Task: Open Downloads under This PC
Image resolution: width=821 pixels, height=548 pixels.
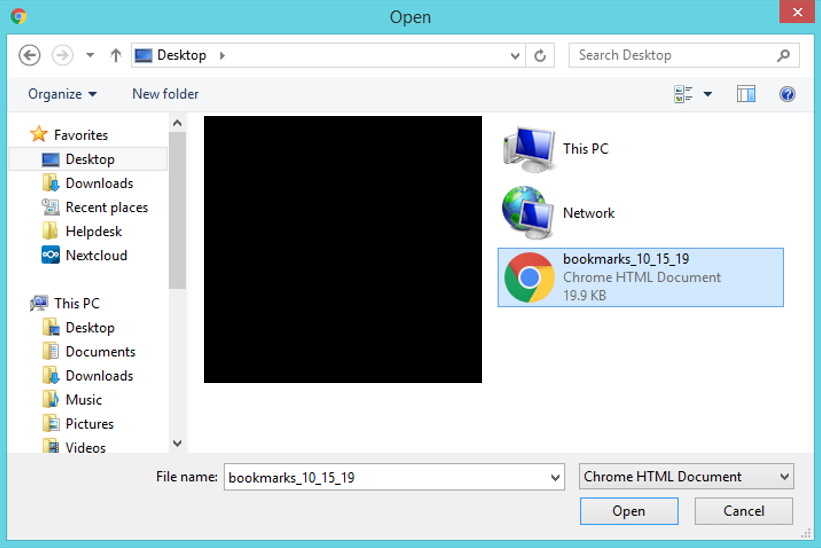Action: pyautogui.click(x=99, y=376)
